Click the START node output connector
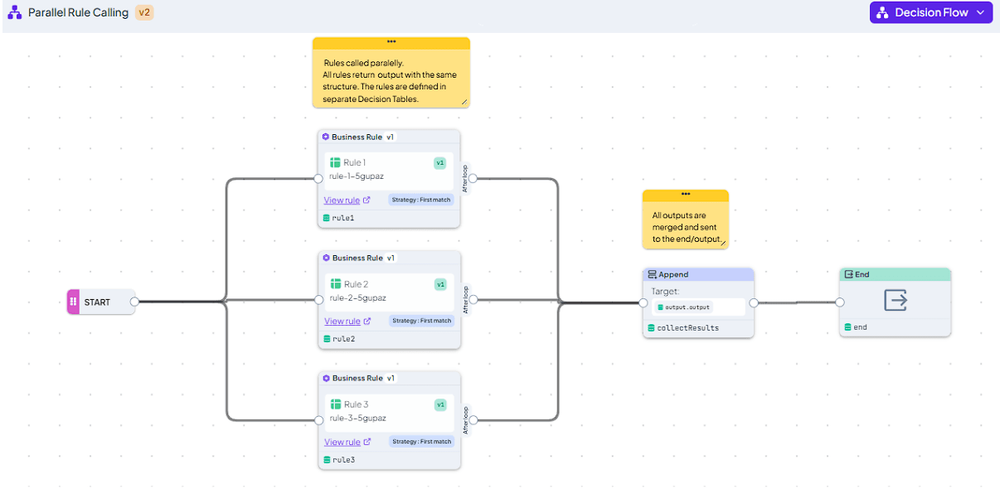 tap(134, 302)
